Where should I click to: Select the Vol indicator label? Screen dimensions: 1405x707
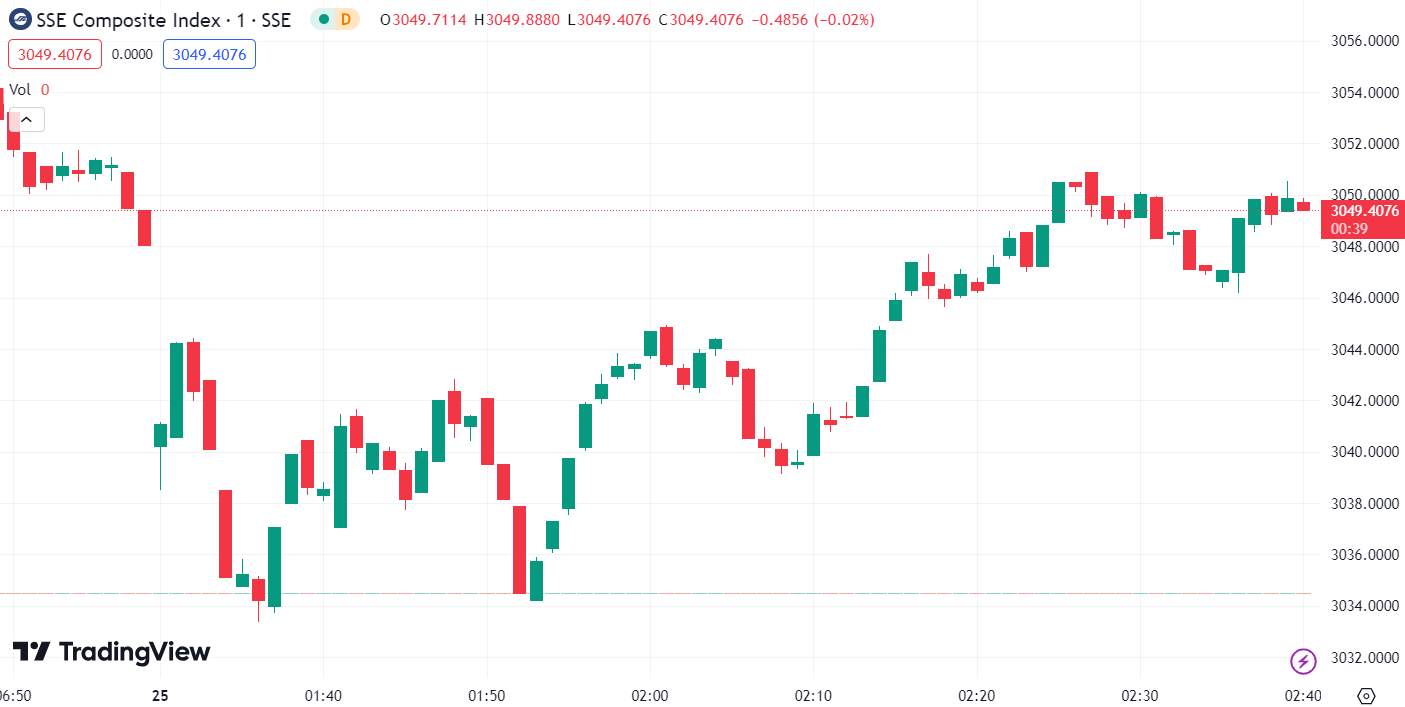coord(20,89)
